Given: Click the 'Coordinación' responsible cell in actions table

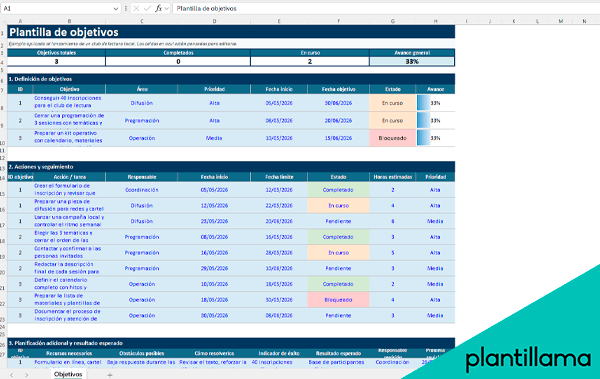Looking at the screenshot, I should coord(142,190).
